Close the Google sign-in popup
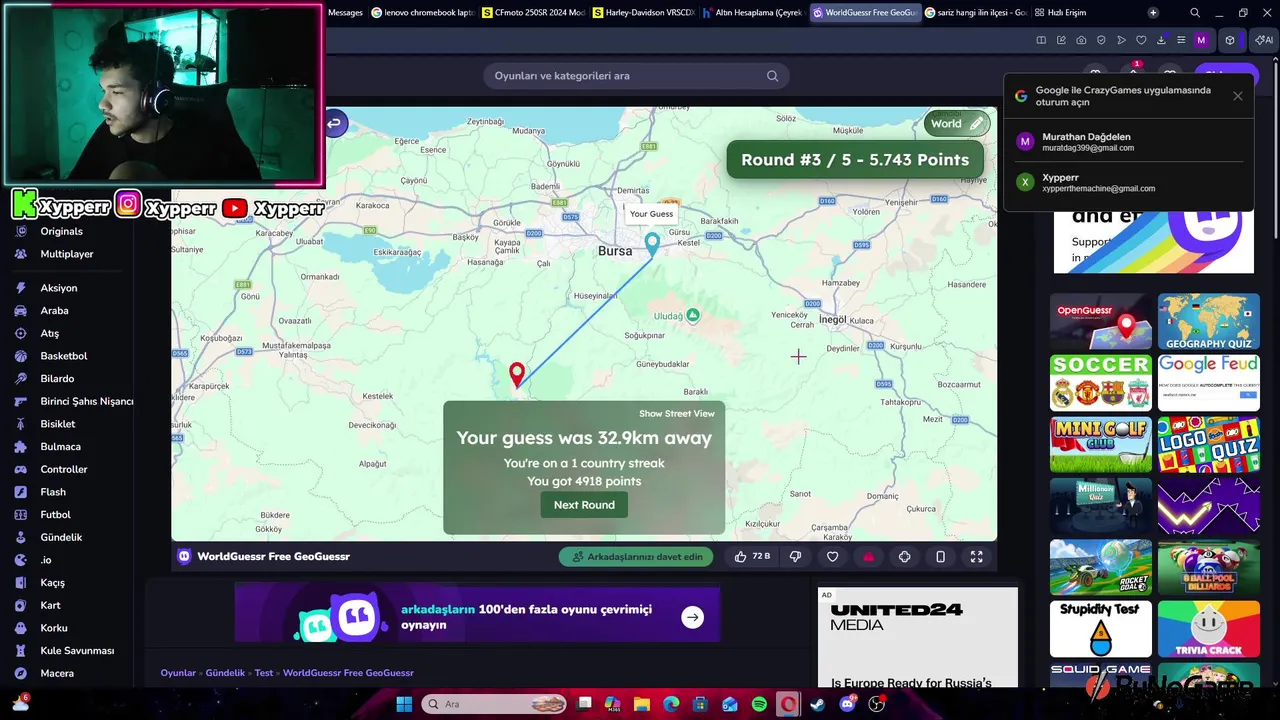1280x720 pixels. [1238, 96]
